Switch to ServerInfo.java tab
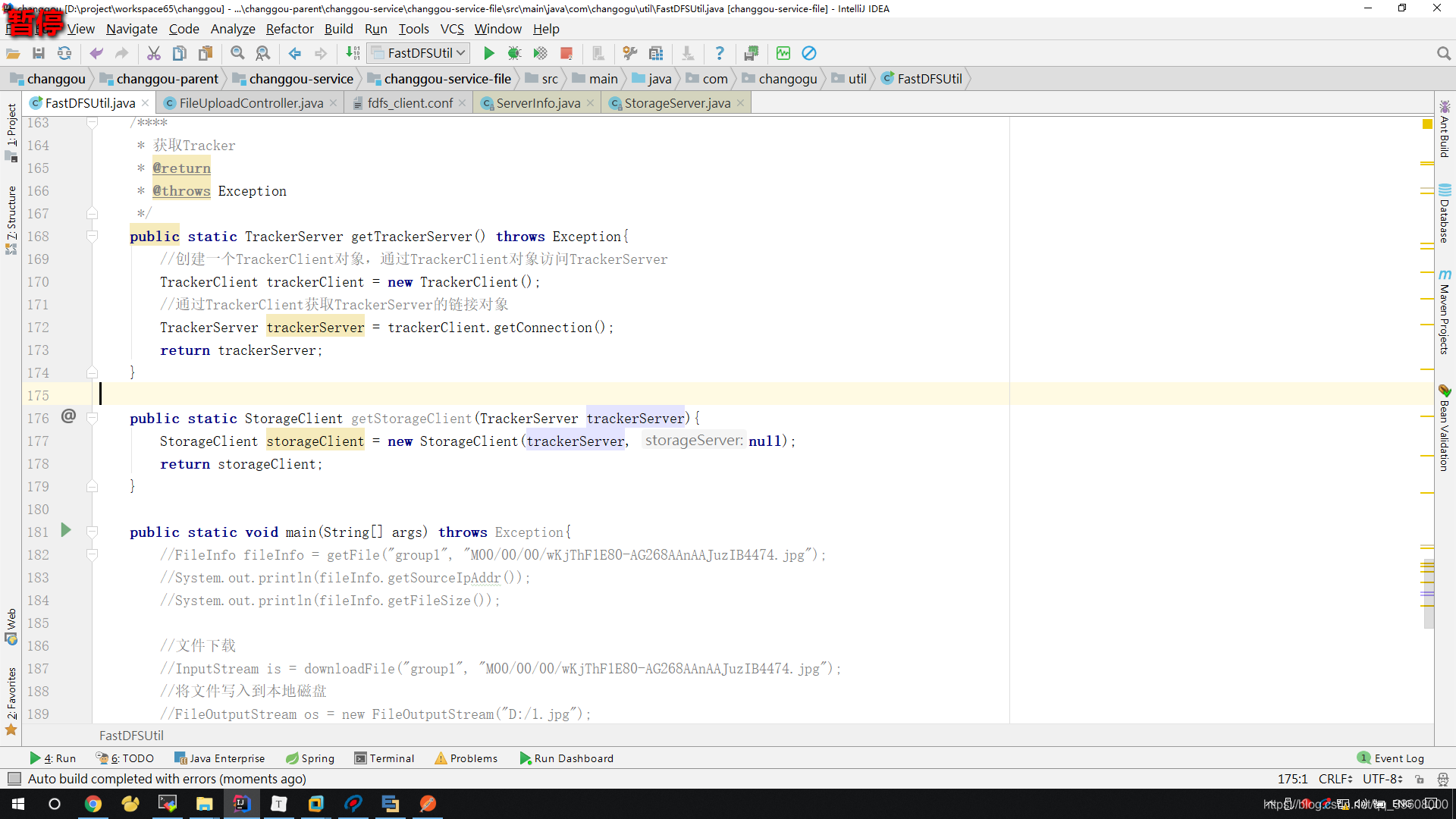 [x=538, y=103]
